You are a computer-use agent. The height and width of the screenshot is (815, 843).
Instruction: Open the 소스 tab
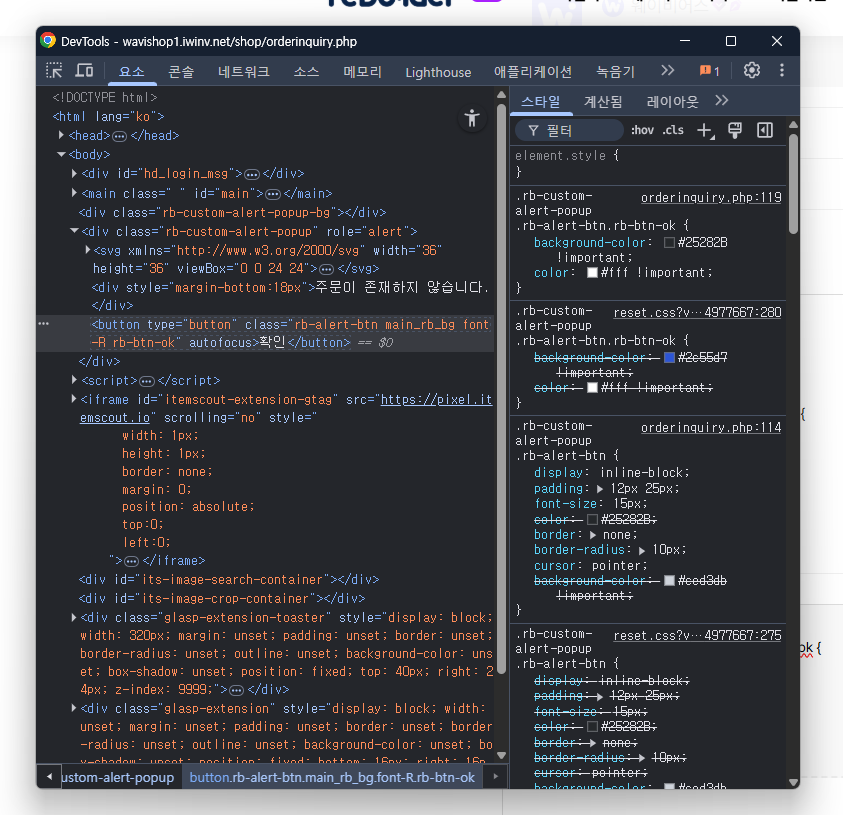(x=306, y=72)
